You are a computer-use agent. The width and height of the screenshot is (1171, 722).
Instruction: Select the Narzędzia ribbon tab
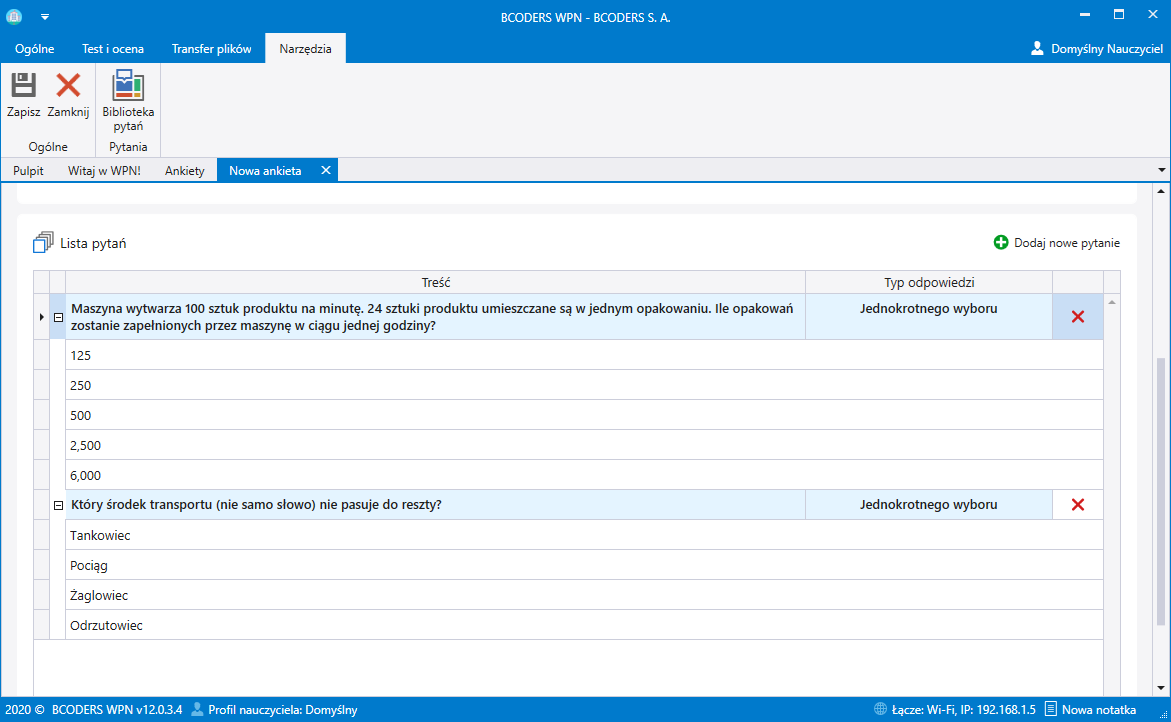[305, 49]
